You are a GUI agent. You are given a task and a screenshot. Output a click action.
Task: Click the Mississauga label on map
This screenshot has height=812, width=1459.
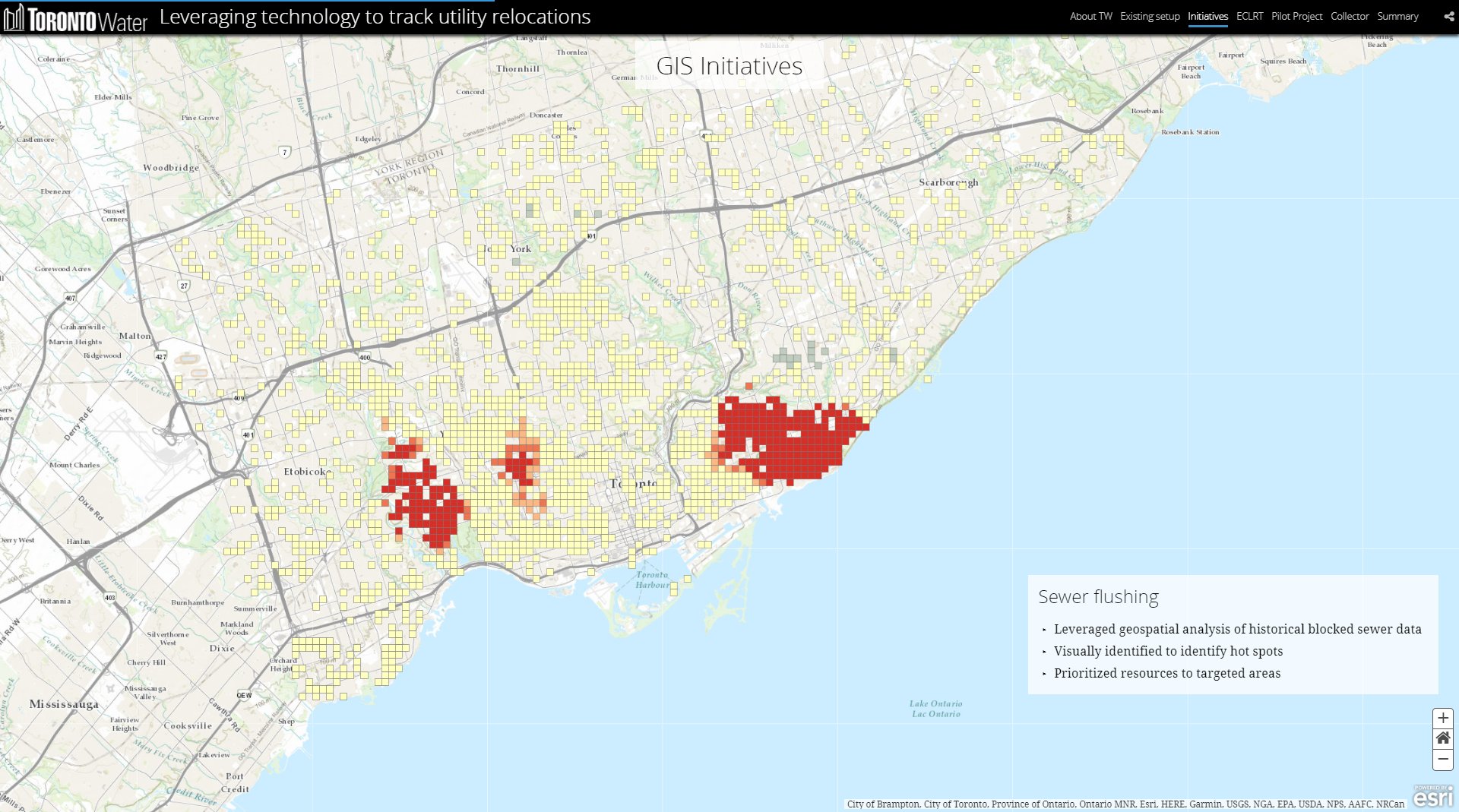pos(64,704)
